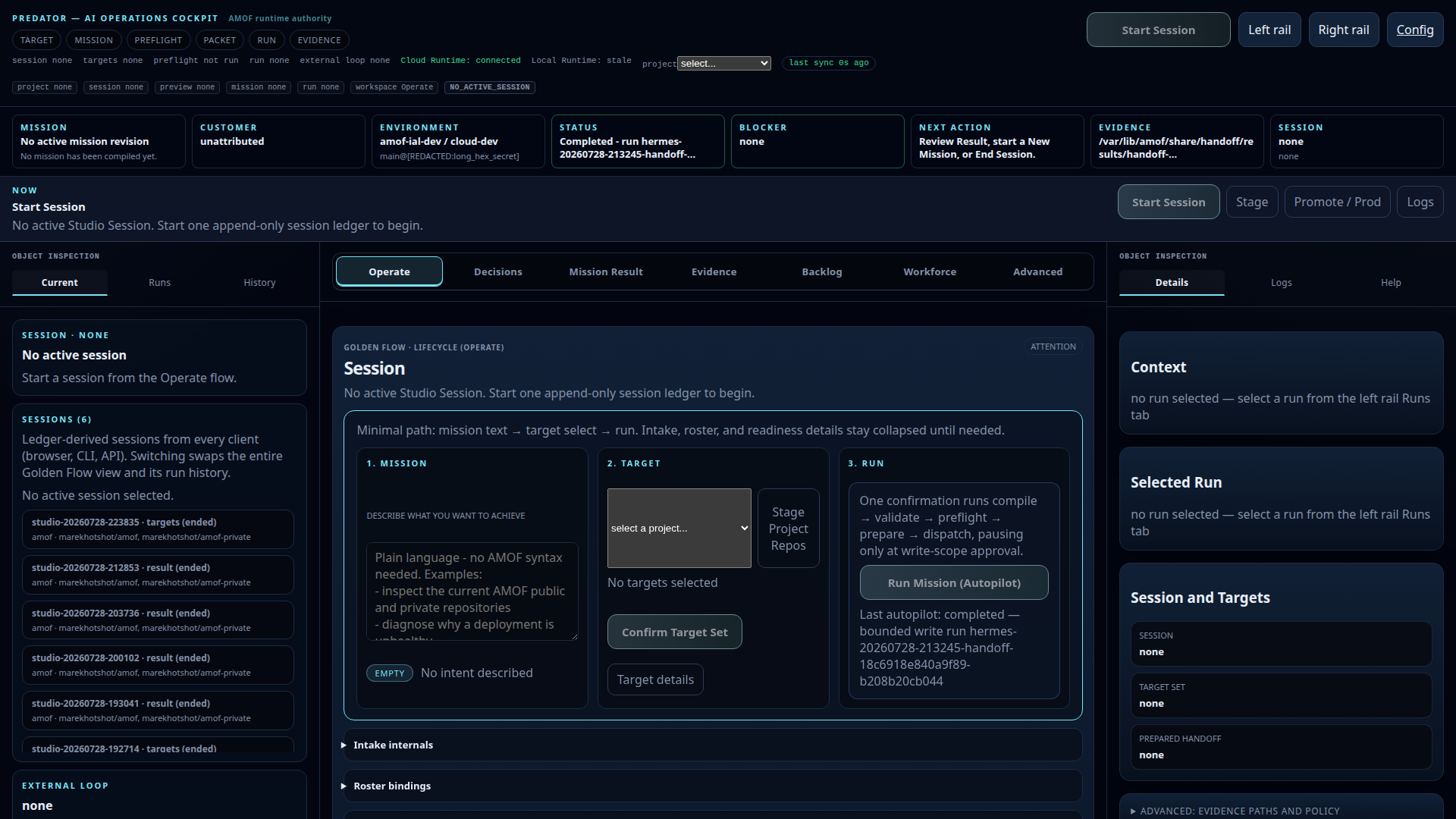The height and width of the screenshot is (819, 1456).
Task: Click the EMPTY intent badge
Action: [390, 673]
